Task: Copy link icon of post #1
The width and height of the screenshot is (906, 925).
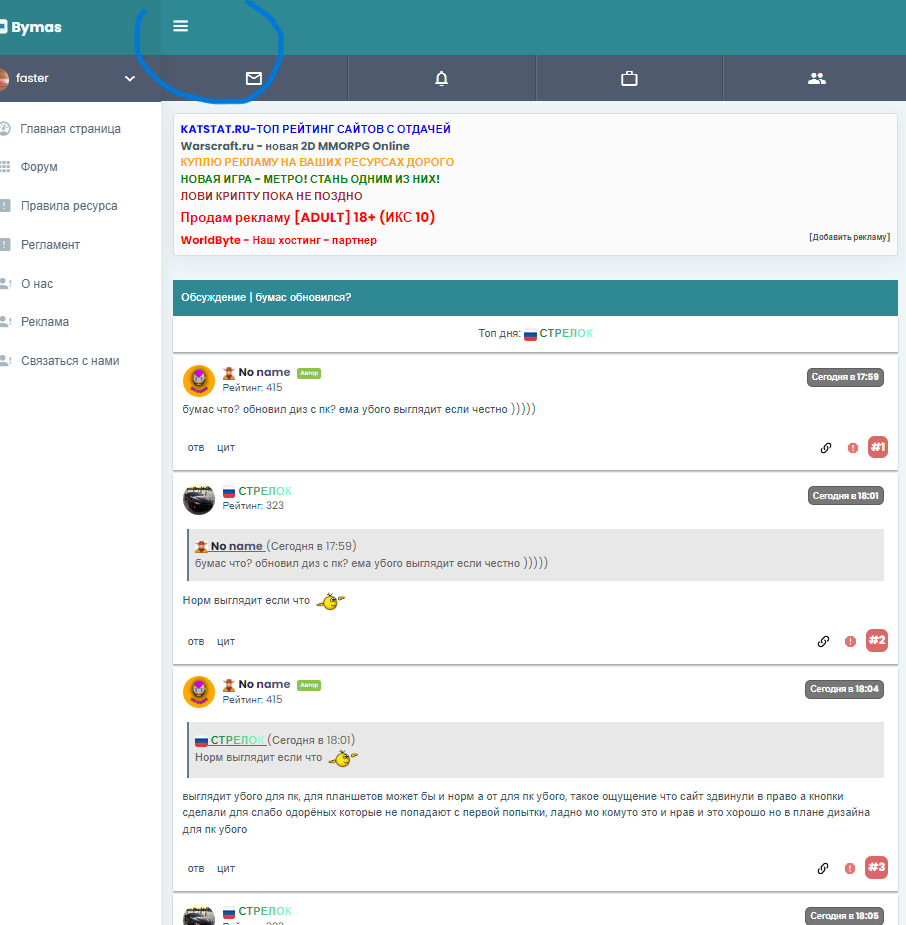Action: tap(826, 448)
